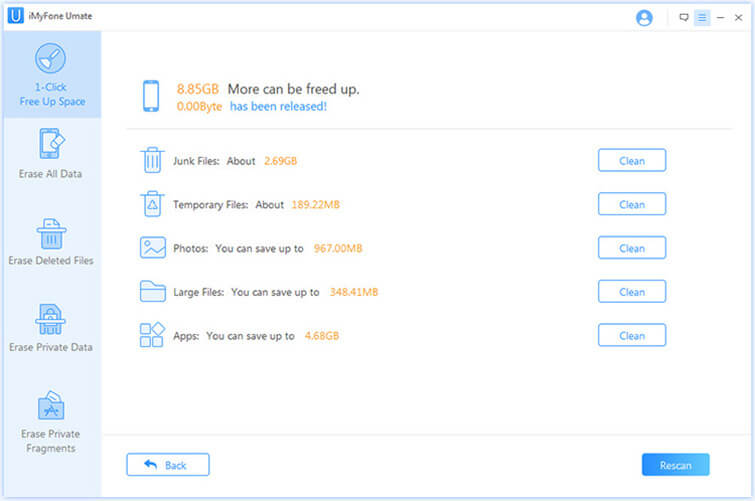Clean Photos to save 967.00MB
This screenshot has height=501, width=755.
tap(631, 248)
